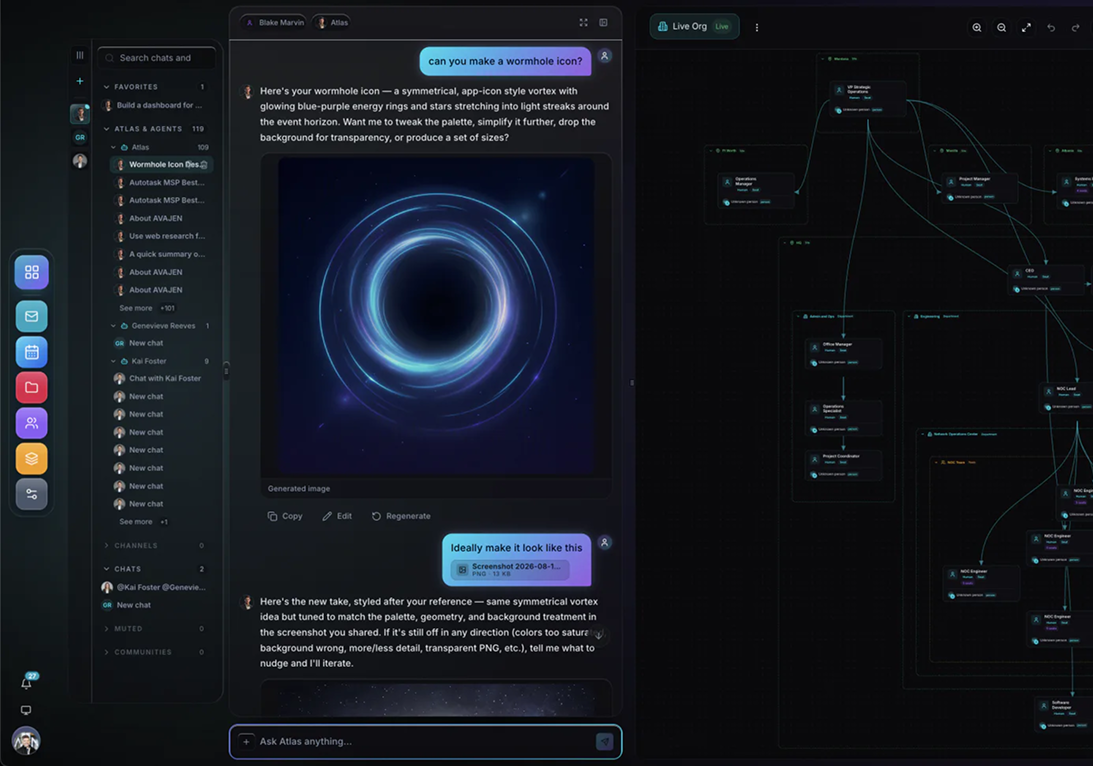Expand the Channels section
The width and height of the screenshot is (1093, 766).
click(x=107, y=546)
